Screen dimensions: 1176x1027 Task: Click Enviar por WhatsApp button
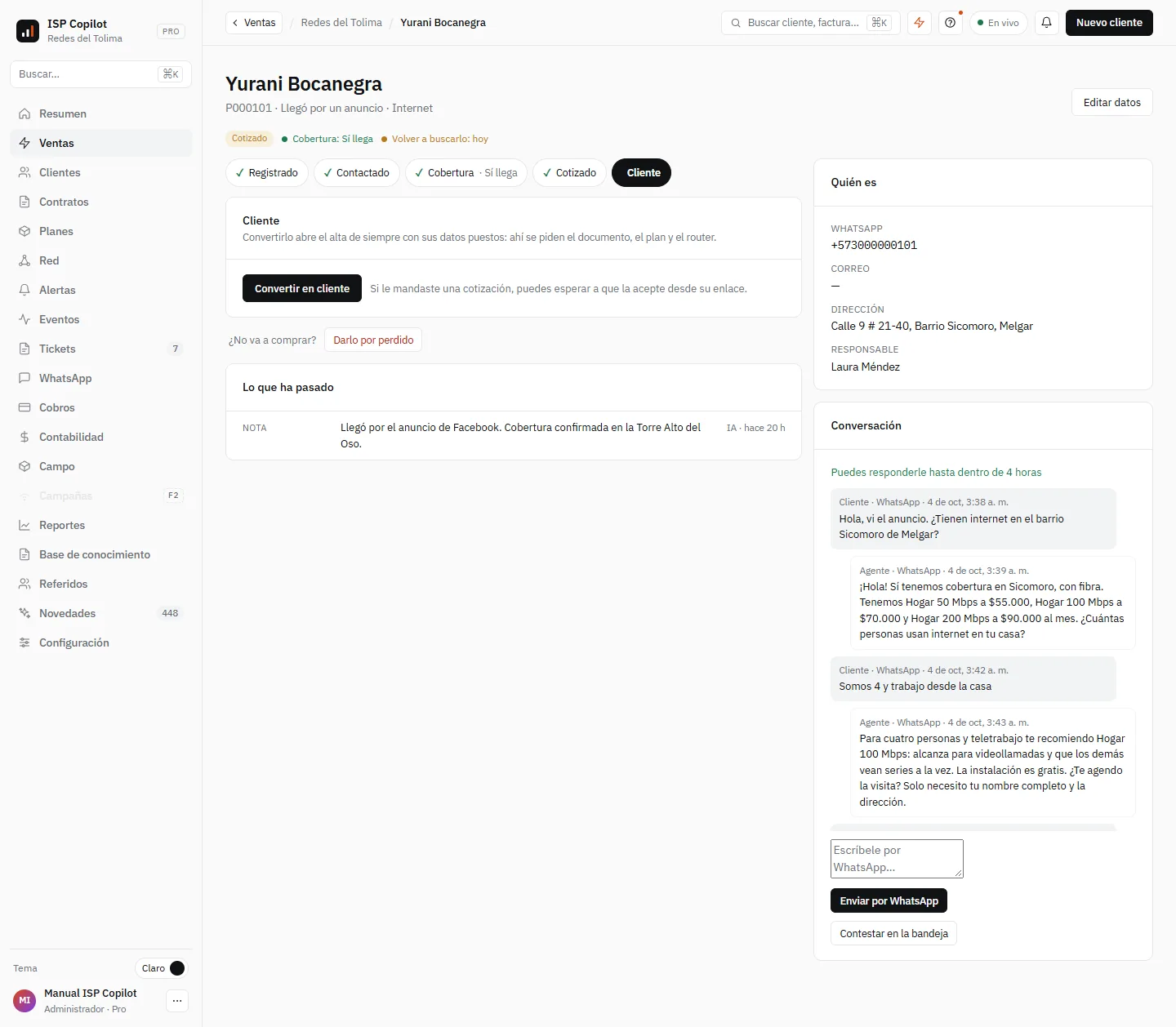click(889, 900)
